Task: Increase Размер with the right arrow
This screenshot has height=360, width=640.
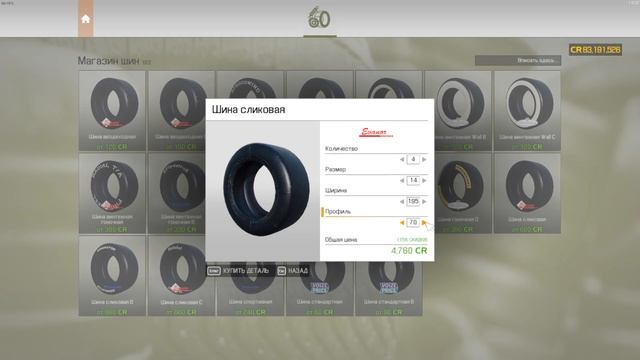Action: pyautogui.click(x=424, y=180)
